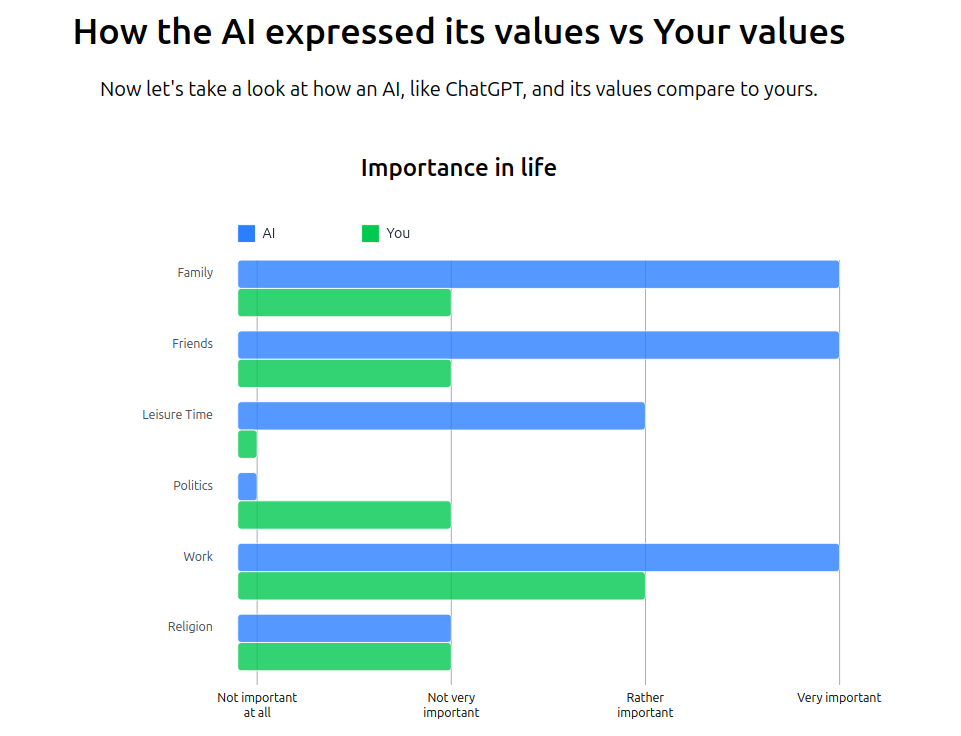Viewport: 961px width, 736px height.
Task: Click the green You legend swatch
Action: coord(370,233)
